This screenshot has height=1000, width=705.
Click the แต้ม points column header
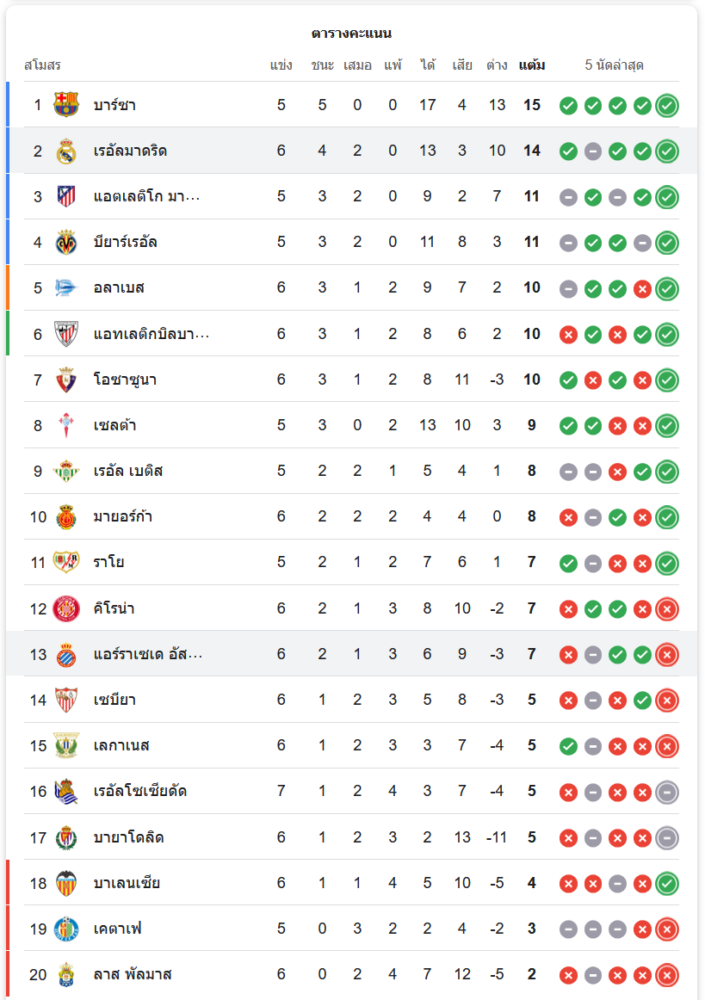point(532,65)
